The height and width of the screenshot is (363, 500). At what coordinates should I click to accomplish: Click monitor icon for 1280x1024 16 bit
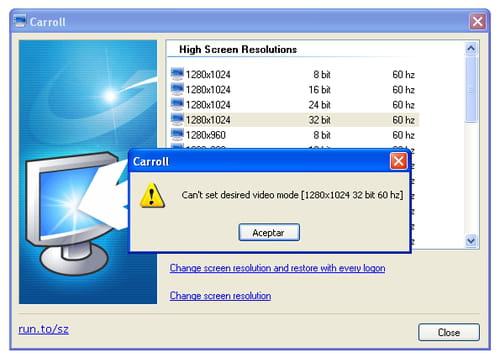click(x=177, y=89)
